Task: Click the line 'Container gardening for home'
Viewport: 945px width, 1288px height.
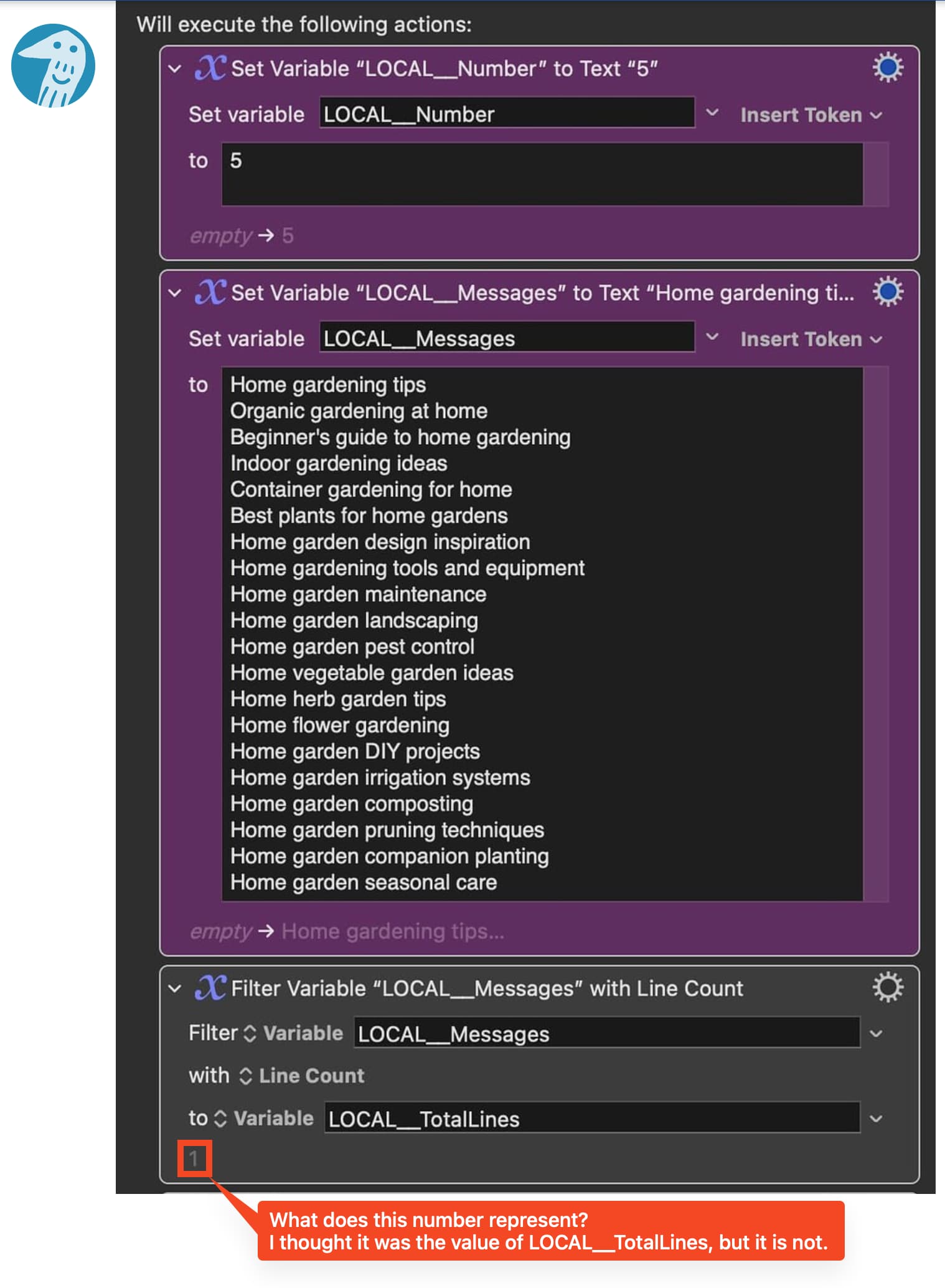Action: click(x=371, y=490)
